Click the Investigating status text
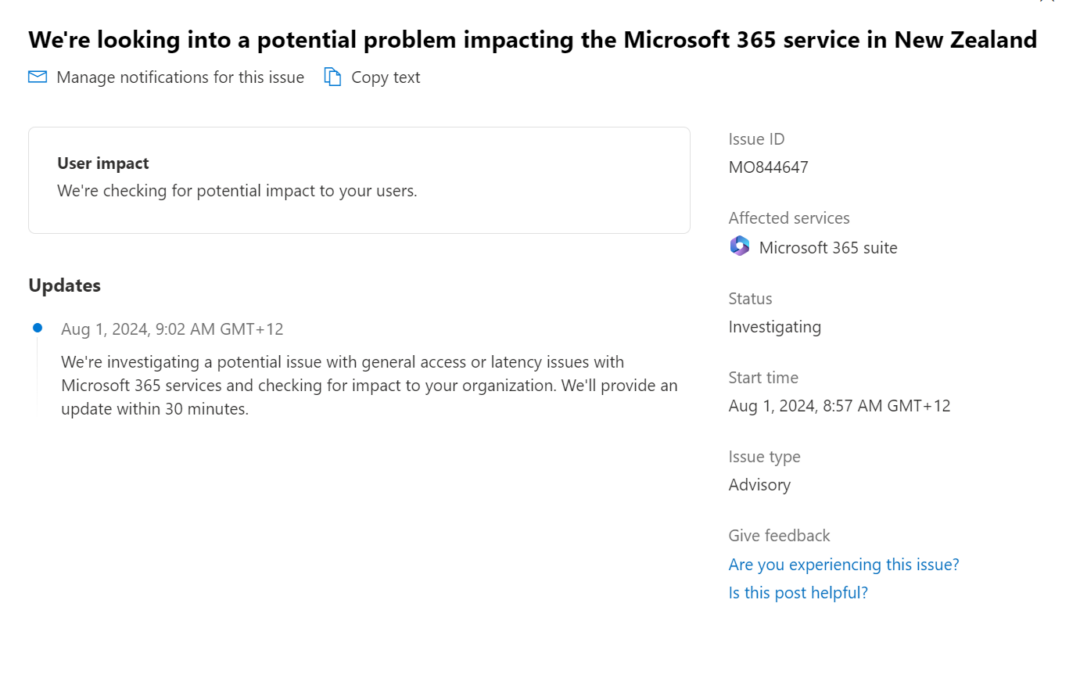Image resolution: width=1080 pixels, height=675 pixels. click(775, 326)
